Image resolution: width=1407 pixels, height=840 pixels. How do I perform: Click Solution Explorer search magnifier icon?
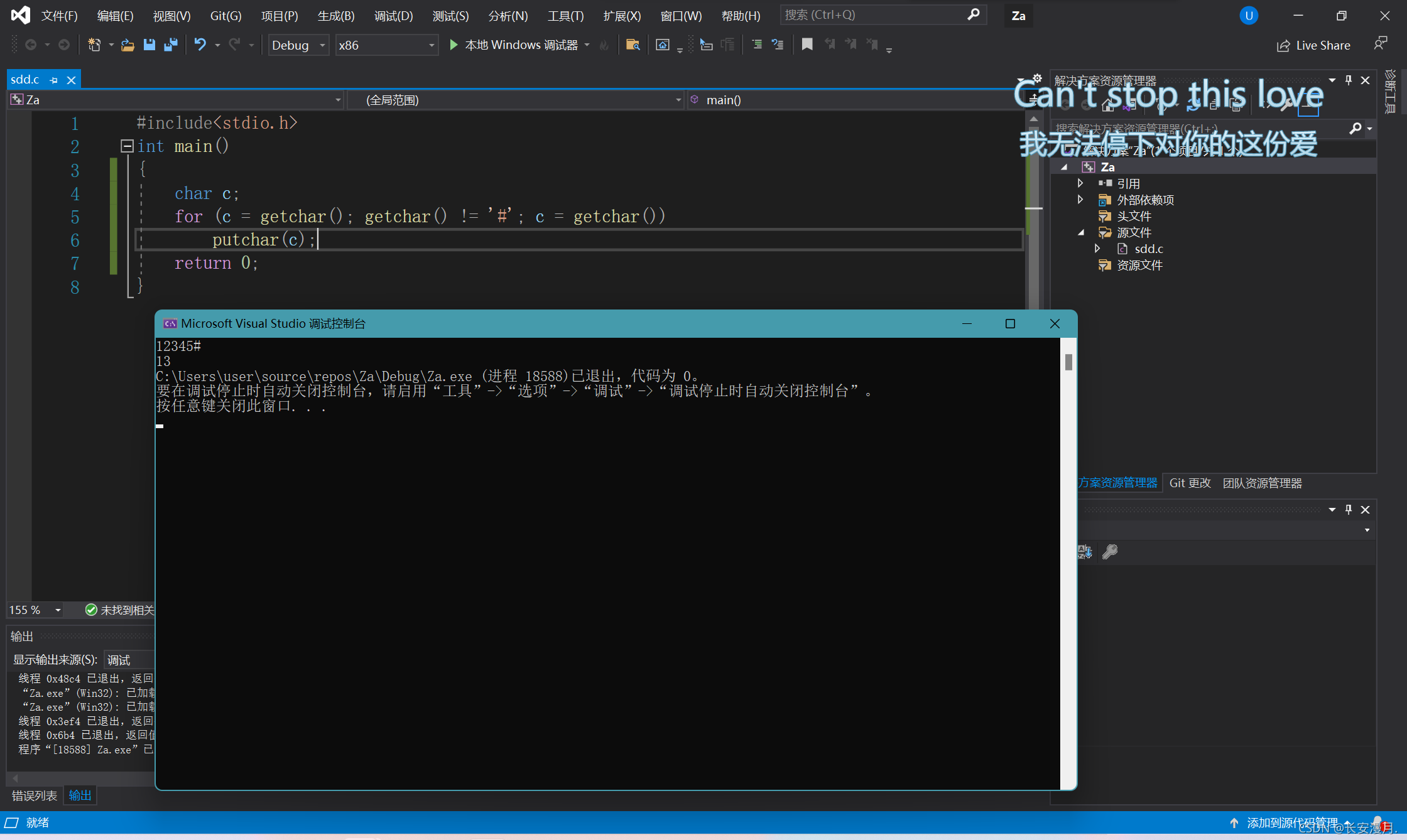tap(1355, 129)
